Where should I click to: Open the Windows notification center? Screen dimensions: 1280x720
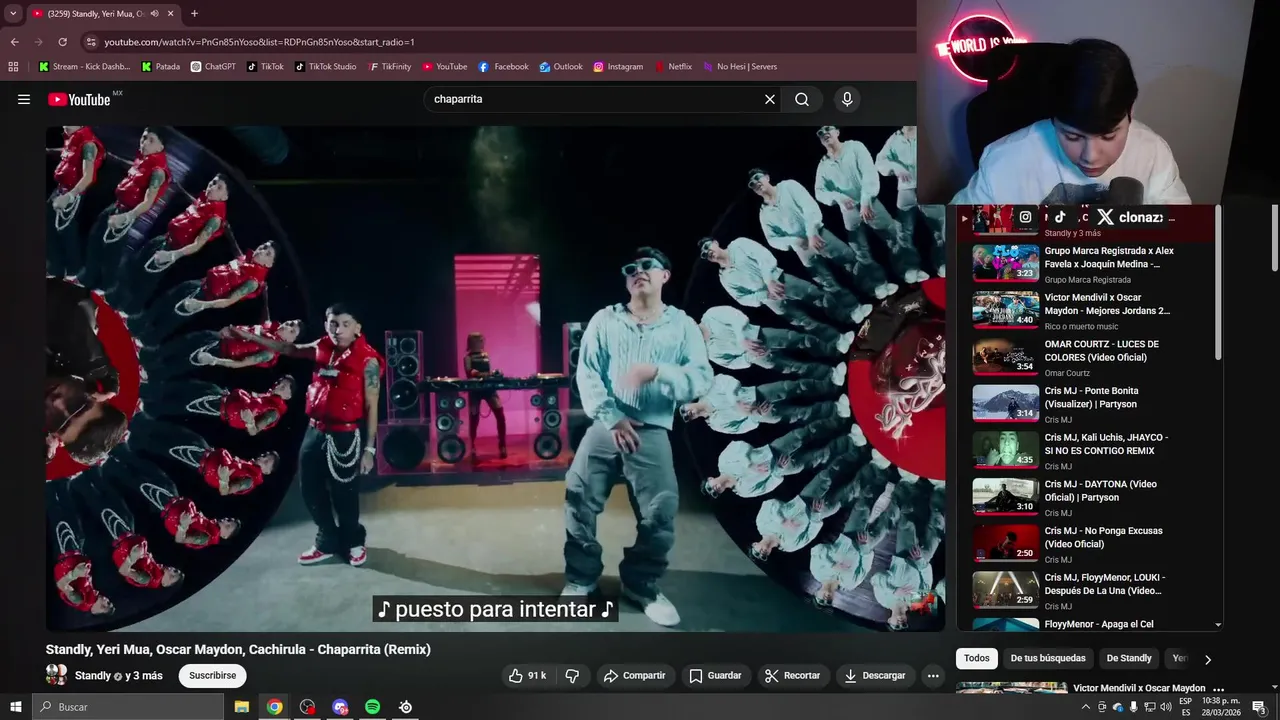[1259, 707]
